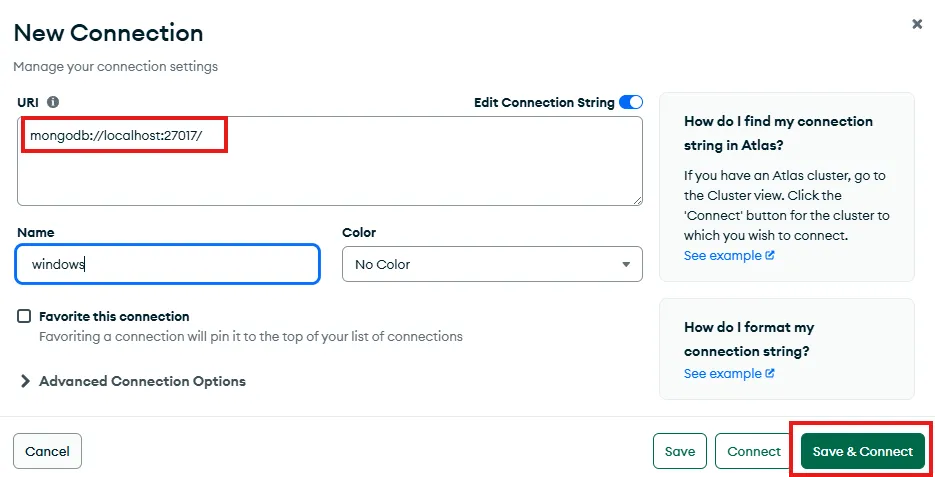Click external link icon beside format example
The width and height of the screenshot is (935, 477).
[770, 374]
